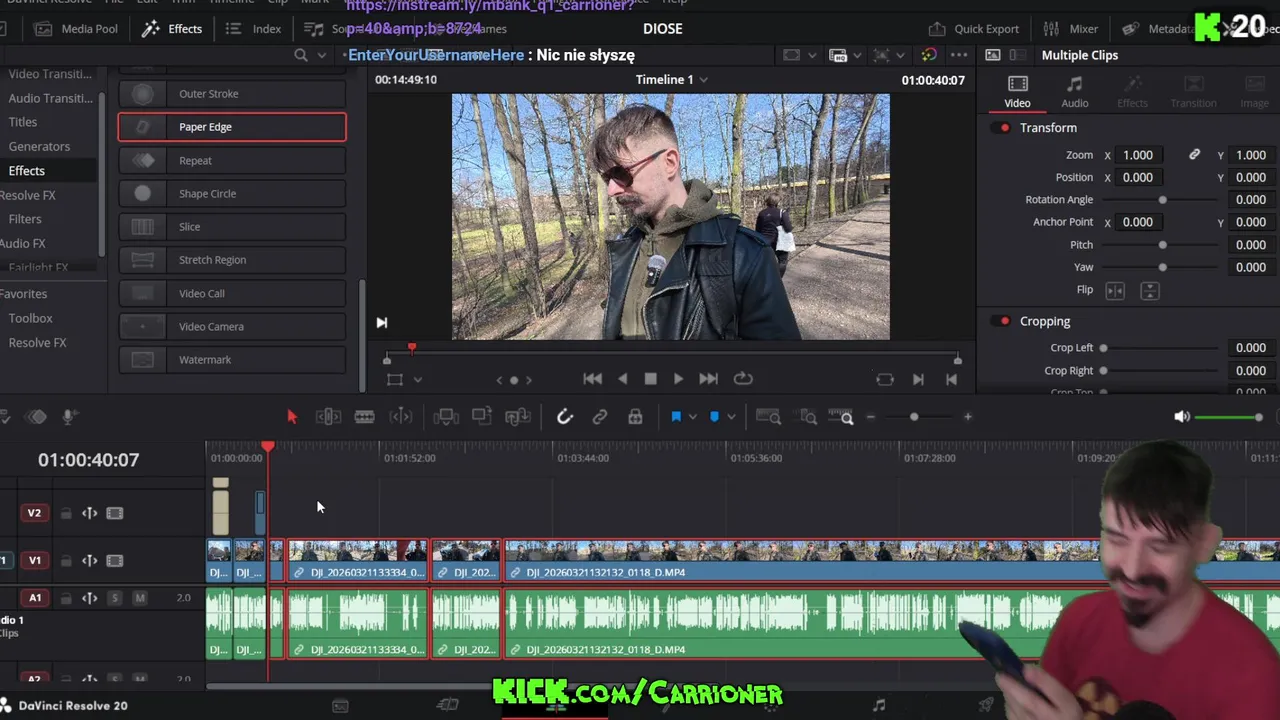1280x720 pixels.
Task: Add a blue marker
Action: (714, 417)
